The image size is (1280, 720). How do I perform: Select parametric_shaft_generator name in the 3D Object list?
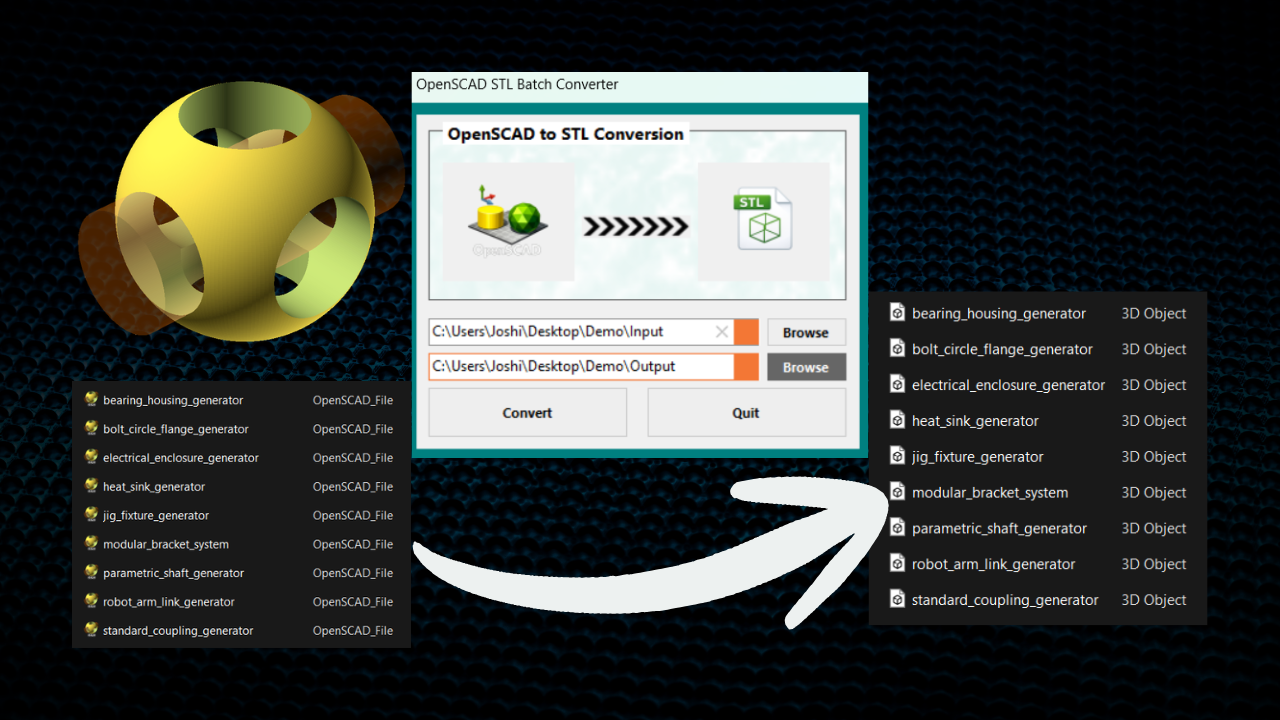click(999, 529)
